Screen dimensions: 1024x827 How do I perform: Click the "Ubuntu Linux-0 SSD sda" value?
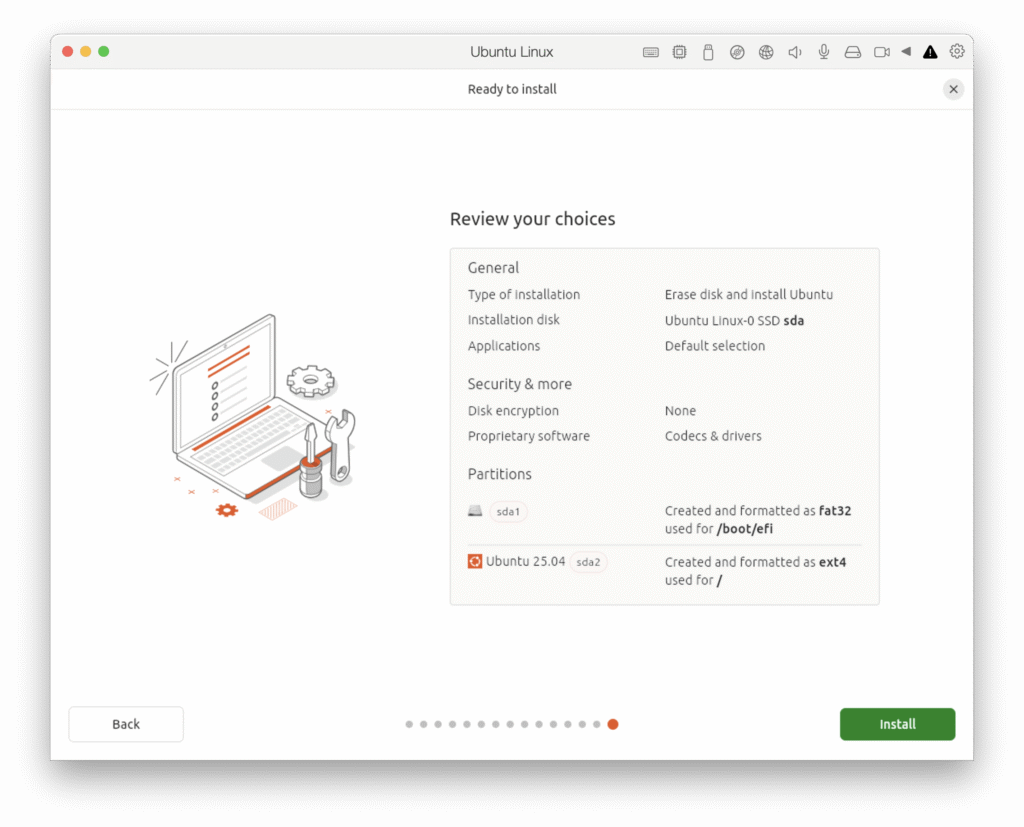(734, 321)
